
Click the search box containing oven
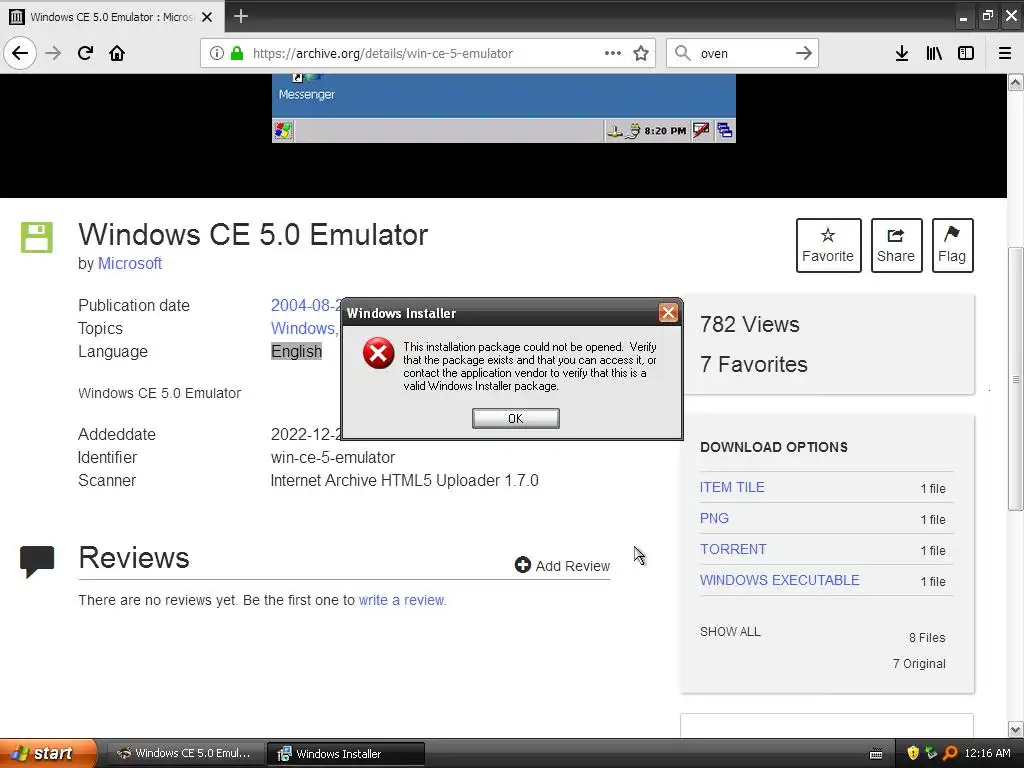coord(744,54)
